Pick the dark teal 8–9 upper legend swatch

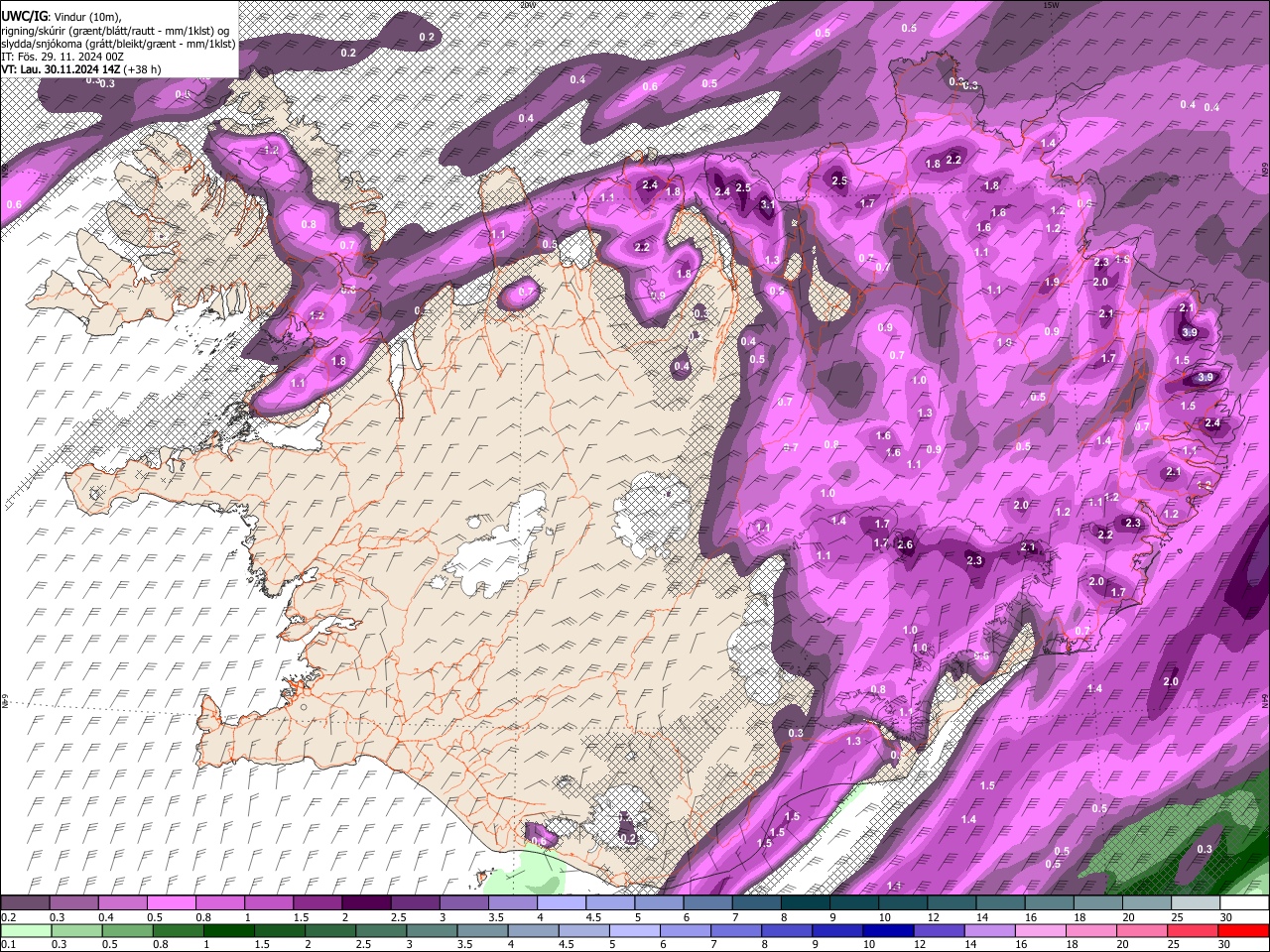click(x=804, y=903)
